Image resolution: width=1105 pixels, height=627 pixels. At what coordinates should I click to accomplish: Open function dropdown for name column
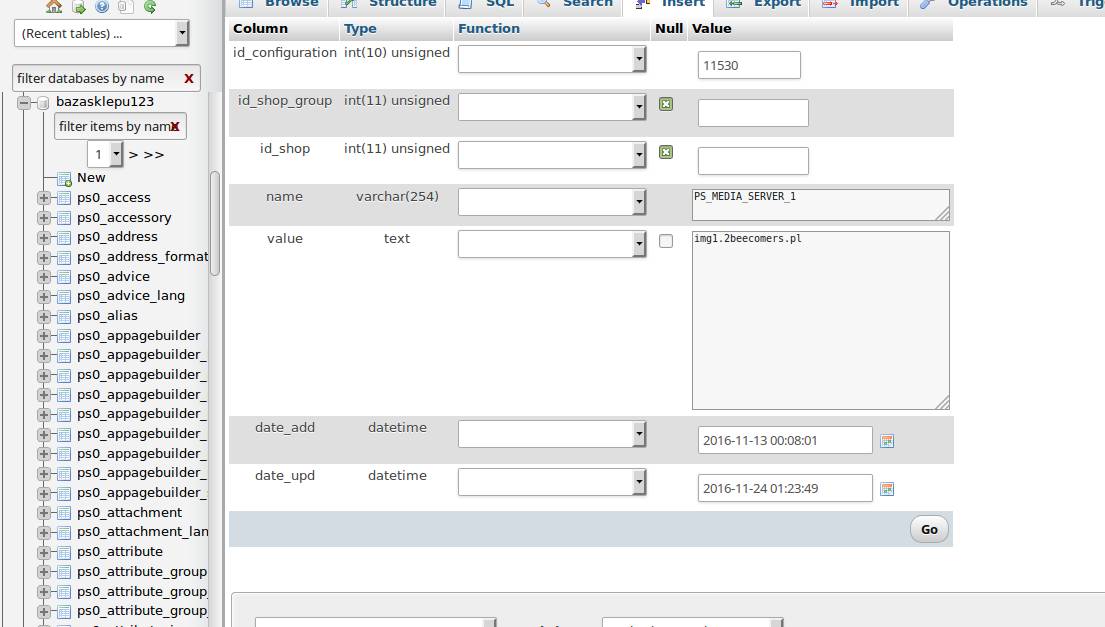coord(552,202)
